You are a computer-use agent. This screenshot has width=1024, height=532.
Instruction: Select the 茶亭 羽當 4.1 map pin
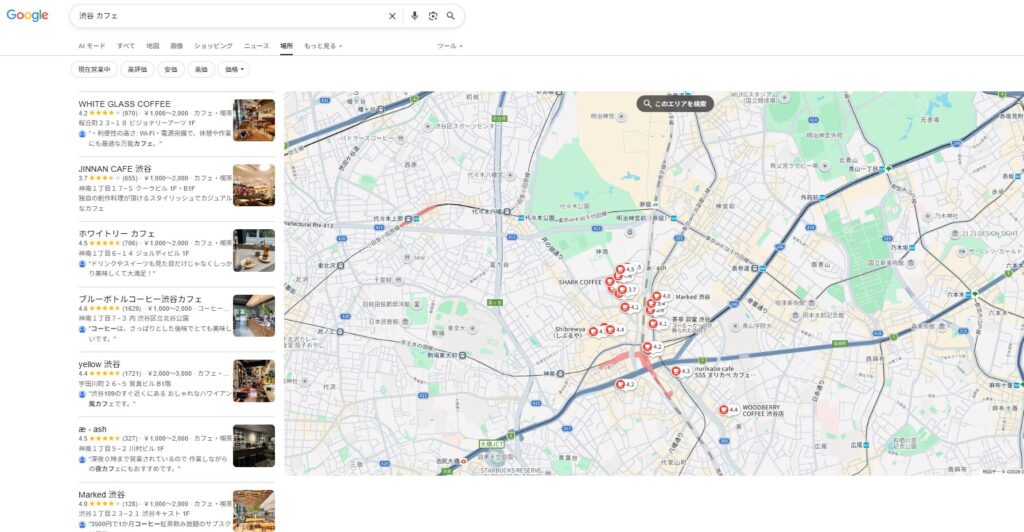(652, 324)
